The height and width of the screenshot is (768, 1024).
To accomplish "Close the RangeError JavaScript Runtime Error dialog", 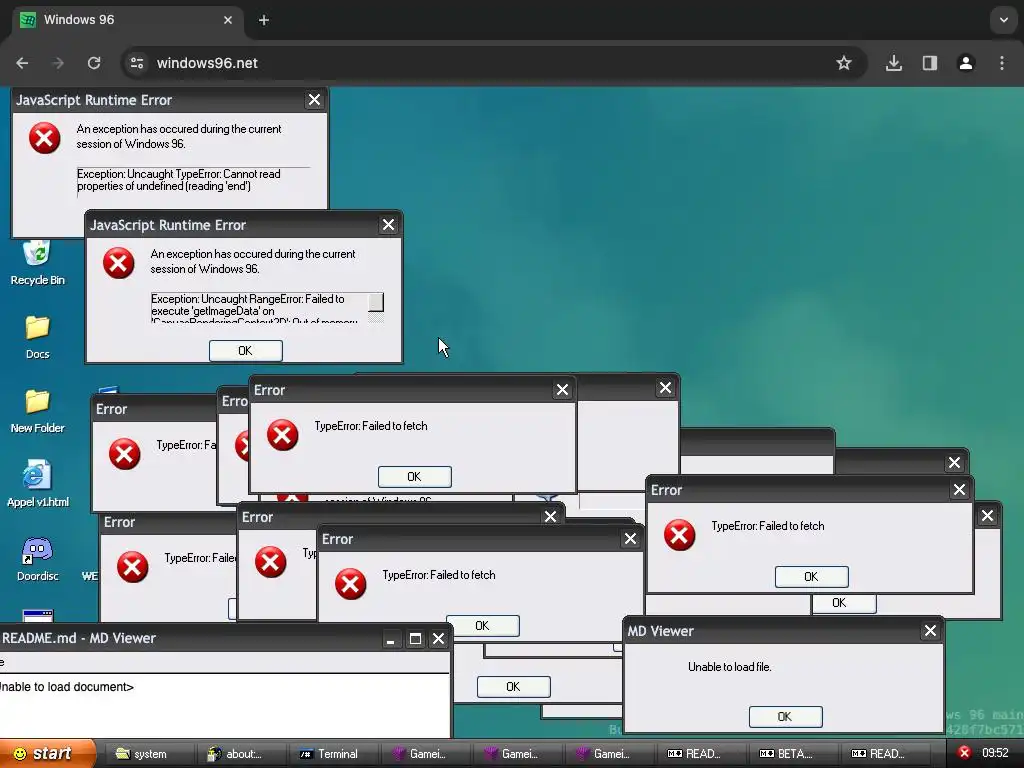I will 388,225.
